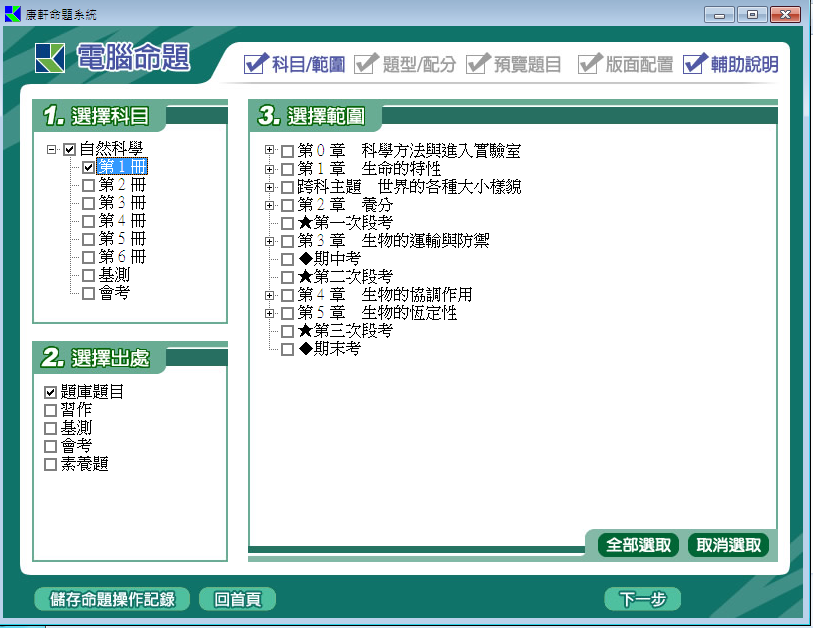Open the 預覽題目 tab

coord(513,64)
